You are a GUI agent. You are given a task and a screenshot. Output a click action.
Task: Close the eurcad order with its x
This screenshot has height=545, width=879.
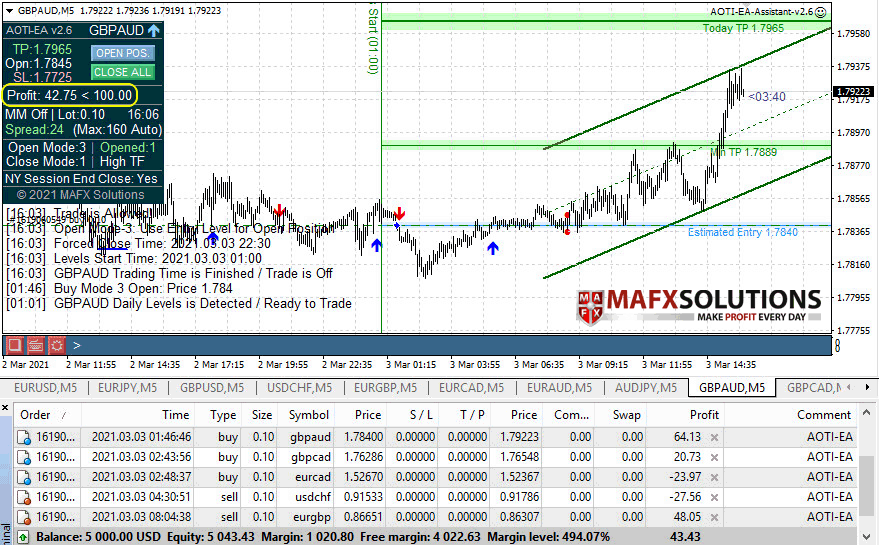(714, 478)
